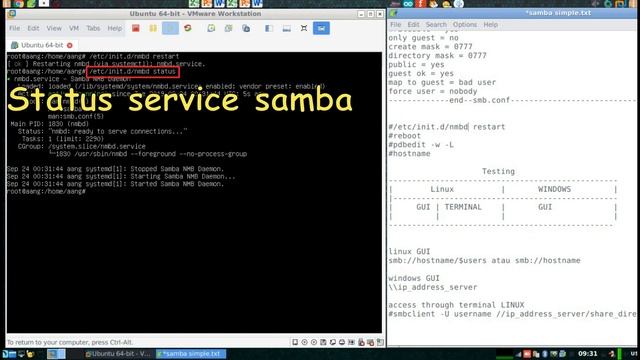Click the Chrome launcher icon in top panel
The image size is (640, 360).
point(19,4)
